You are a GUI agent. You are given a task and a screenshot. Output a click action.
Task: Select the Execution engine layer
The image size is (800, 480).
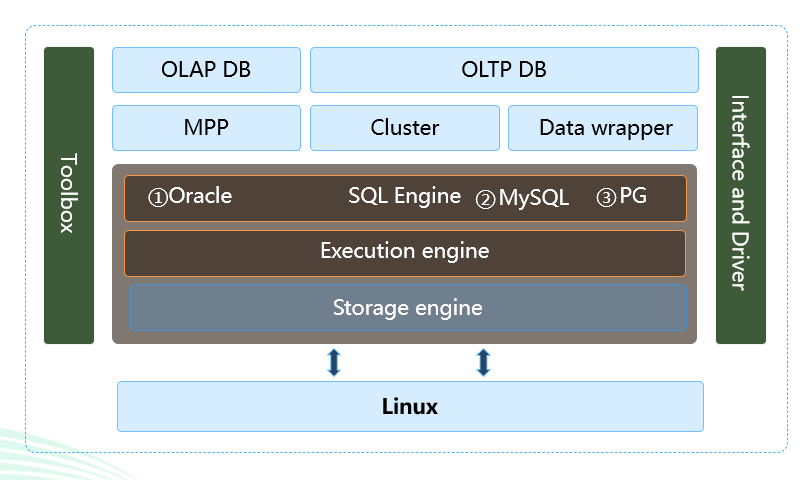click(405, 254)
